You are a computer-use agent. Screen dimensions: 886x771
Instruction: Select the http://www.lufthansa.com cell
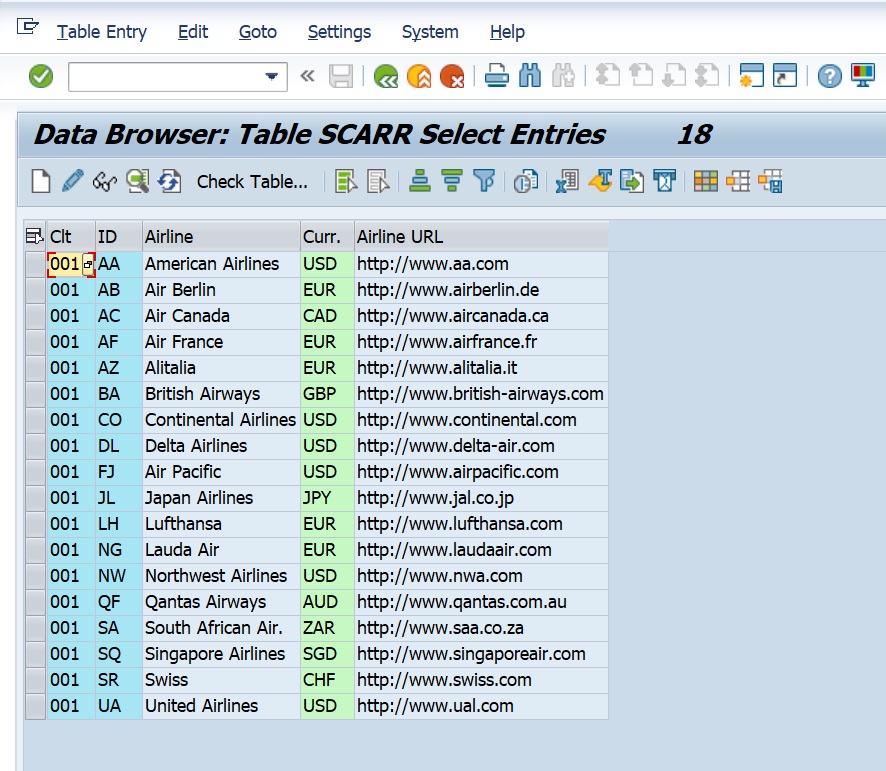tap(481, 524)
